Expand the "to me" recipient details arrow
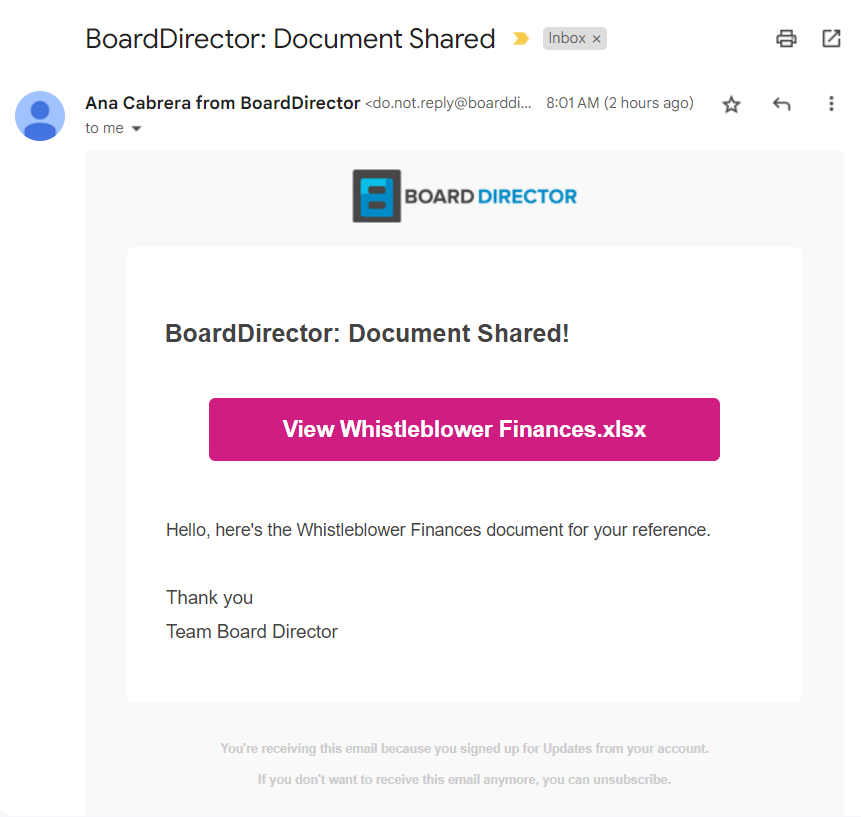This screenshot has height=817, width=861. click(137, 128)
